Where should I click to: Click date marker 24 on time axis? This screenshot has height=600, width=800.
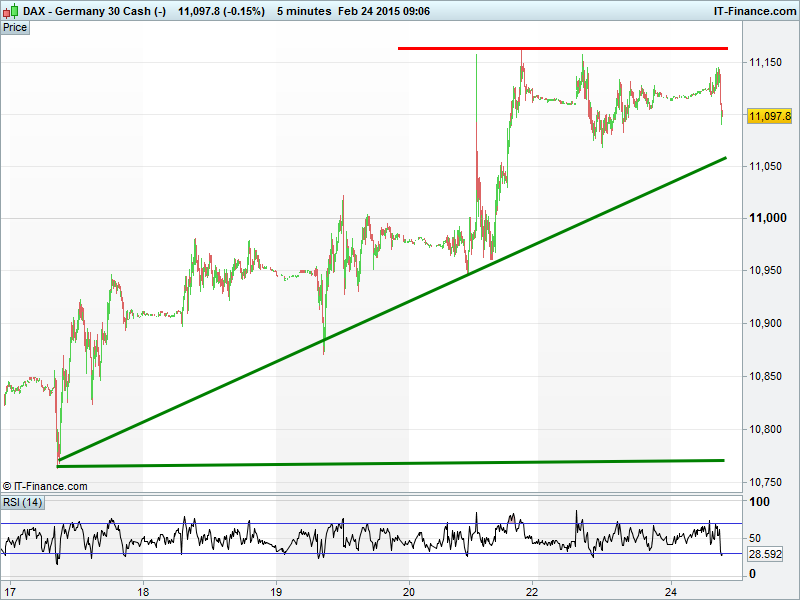tap(671, 590)
